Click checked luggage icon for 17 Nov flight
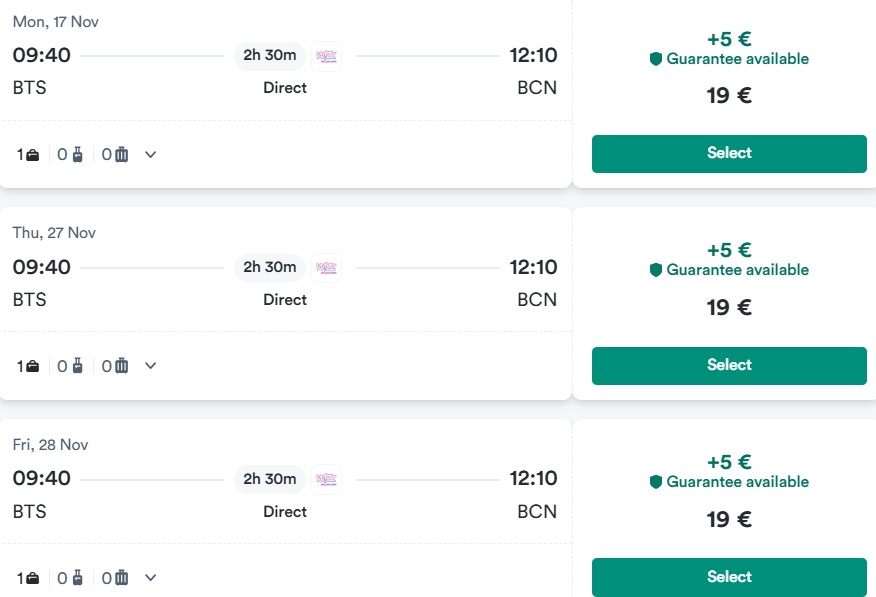The image size is (876, 597). 121,155
